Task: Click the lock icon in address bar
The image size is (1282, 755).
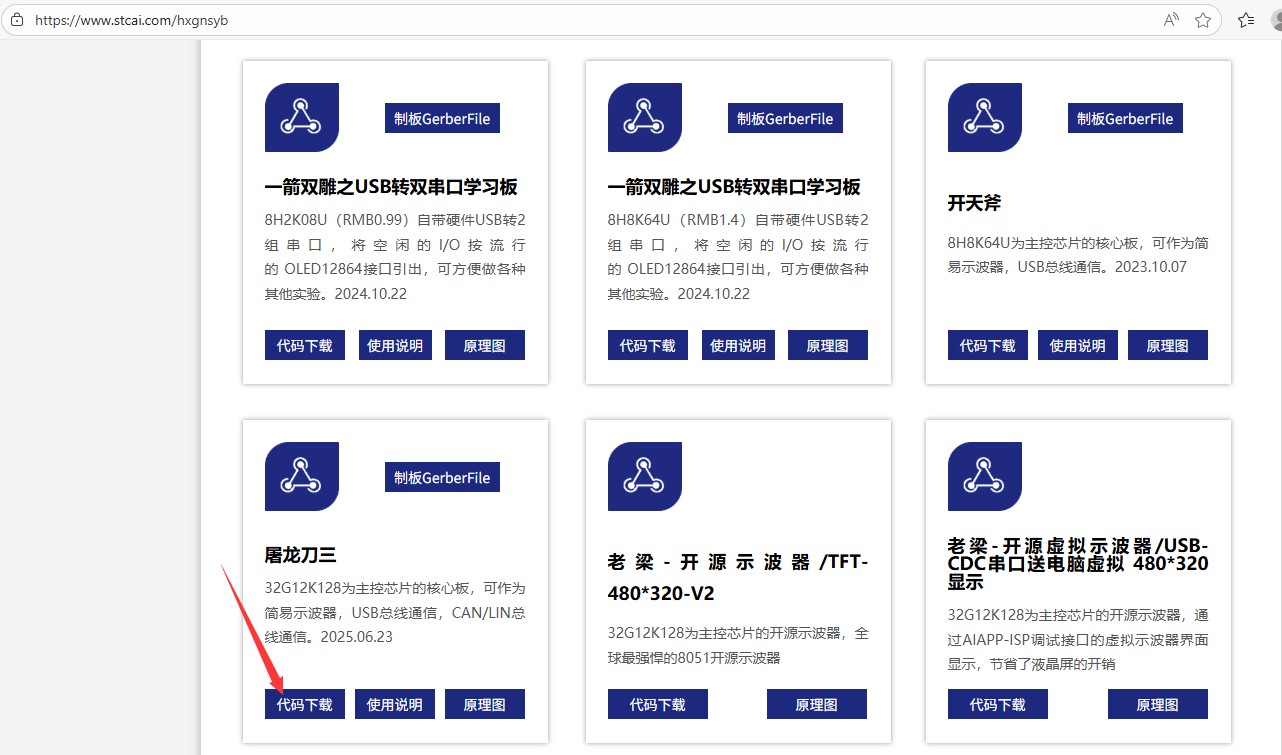Action: [x=17, y=19]
